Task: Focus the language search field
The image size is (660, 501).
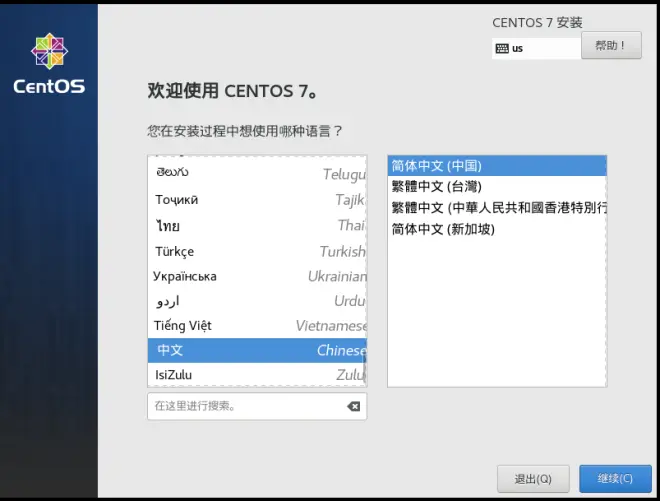Action: coord(257,406)
